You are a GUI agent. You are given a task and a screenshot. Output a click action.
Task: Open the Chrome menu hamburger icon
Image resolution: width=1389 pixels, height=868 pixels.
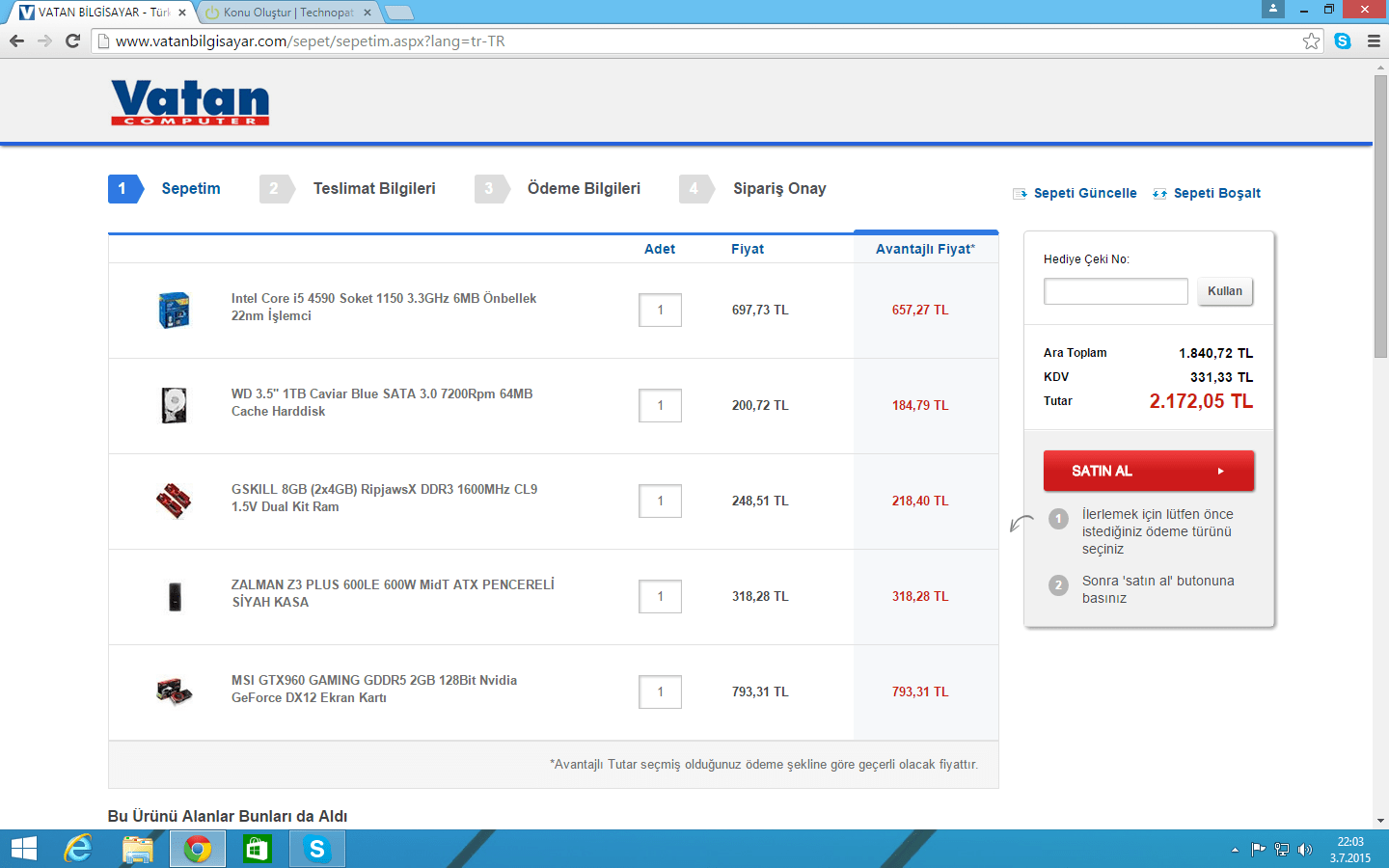pos(1374,41)
